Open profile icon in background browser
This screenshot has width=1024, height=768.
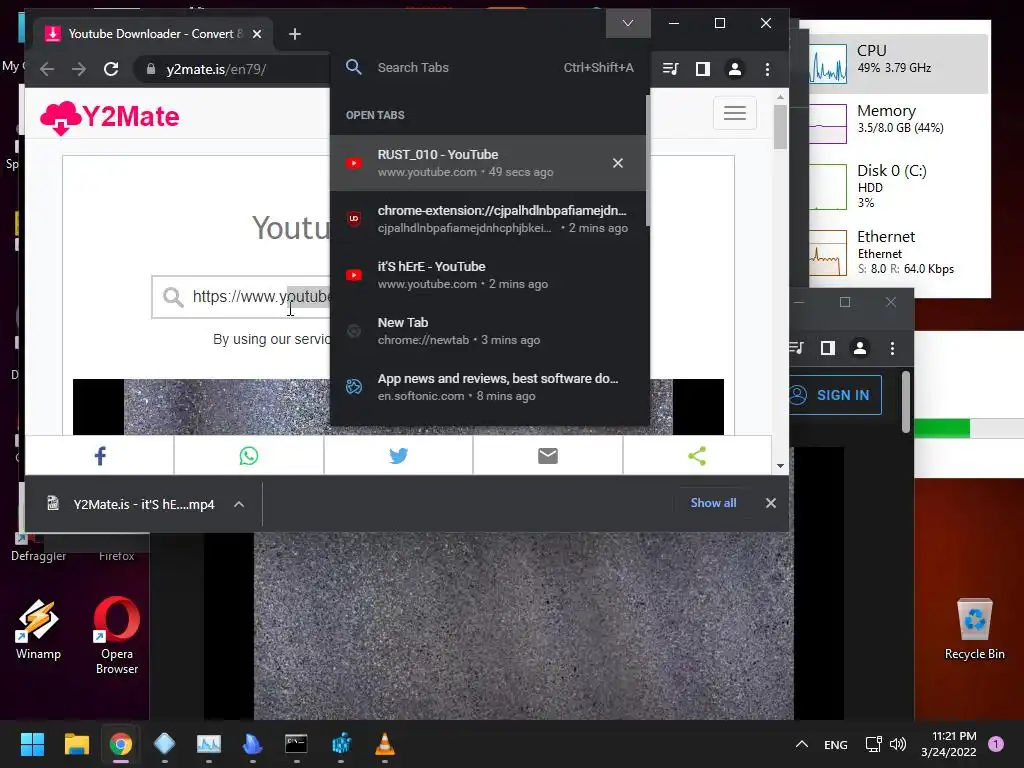(x=860, y=348)
